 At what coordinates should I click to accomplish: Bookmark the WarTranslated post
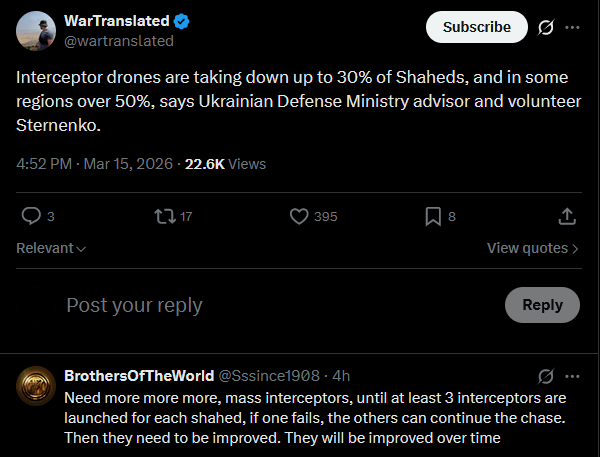[433, 216]
